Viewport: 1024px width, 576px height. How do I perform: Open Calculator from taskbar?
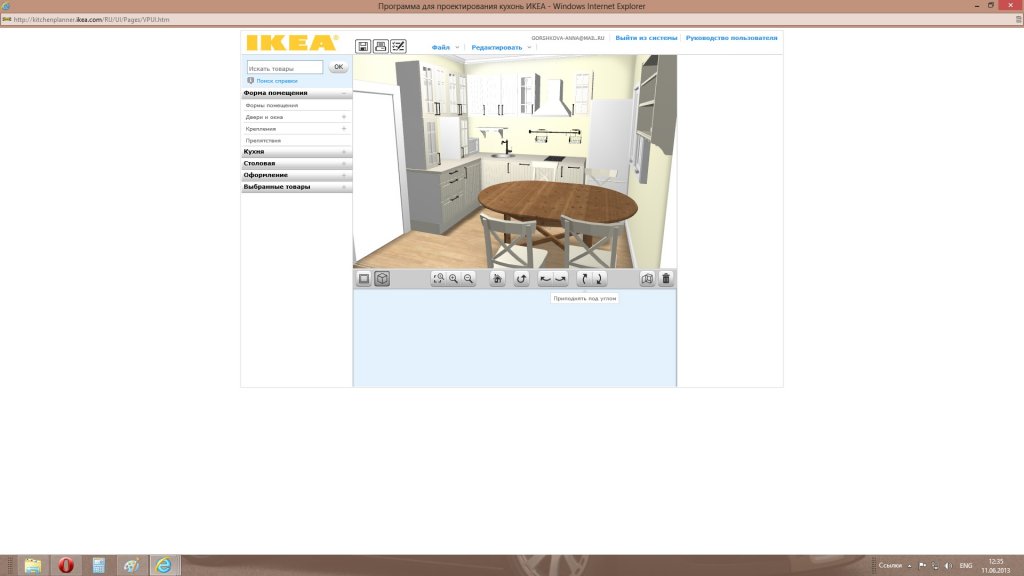[99, 565]
